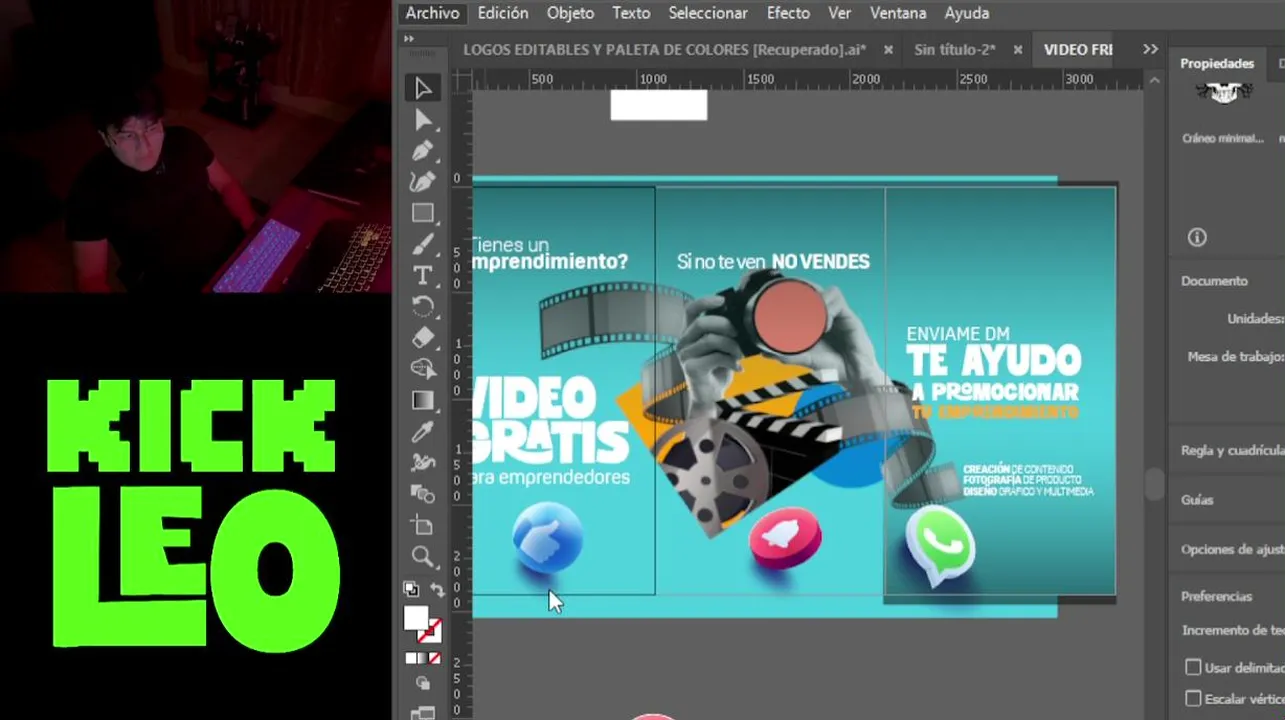Select the Blend tool
Viewport: 1285px width, 720px height.
423,493
